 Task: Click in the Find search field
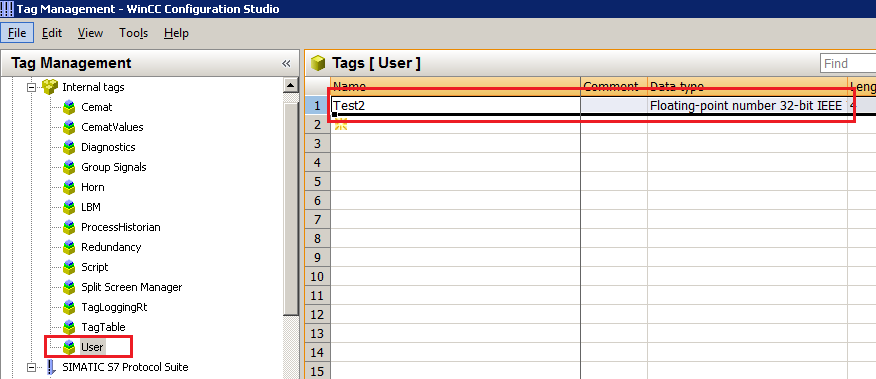(x=848, y=63)
